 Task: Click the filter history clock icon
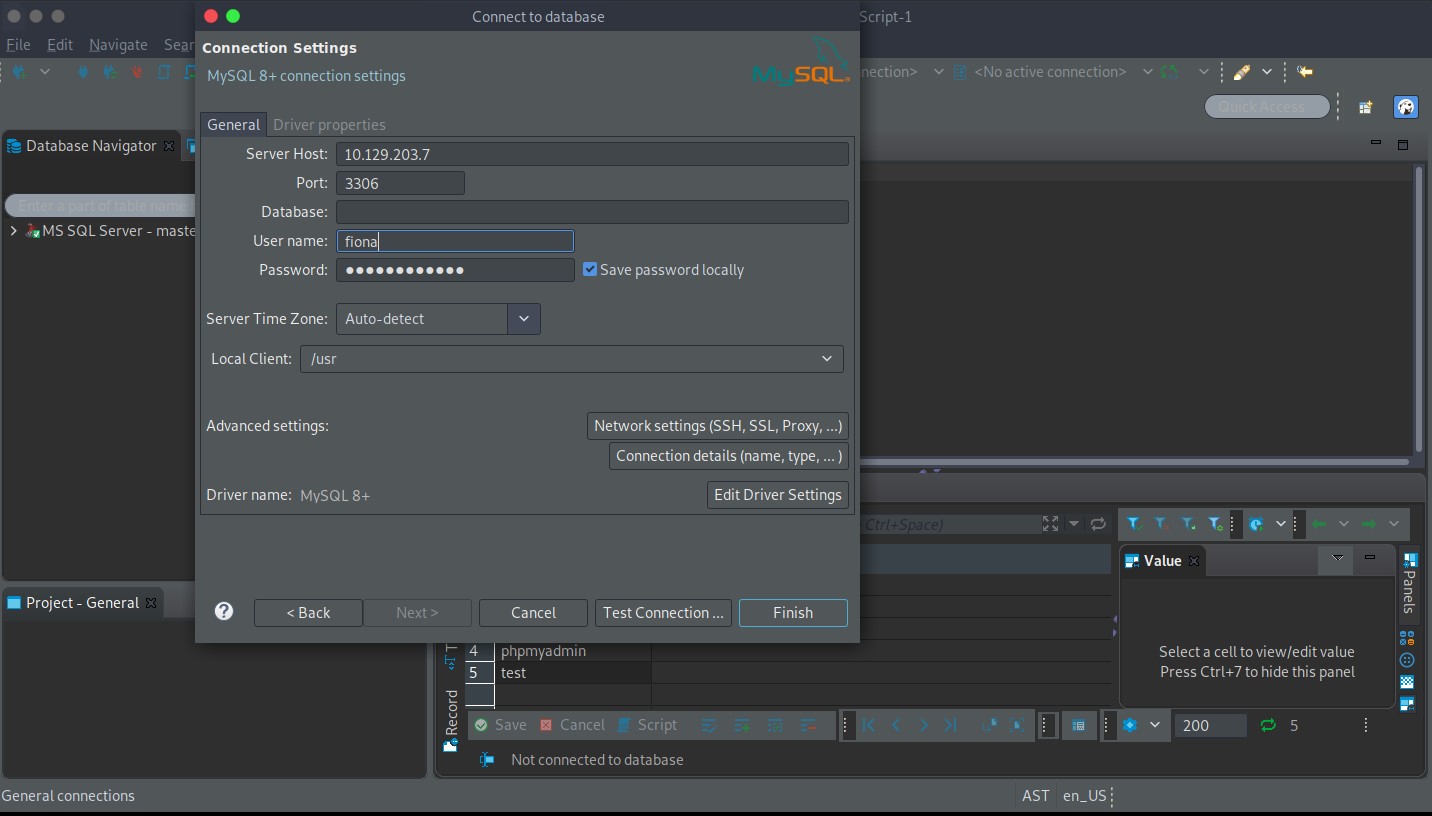[1256, 523]
